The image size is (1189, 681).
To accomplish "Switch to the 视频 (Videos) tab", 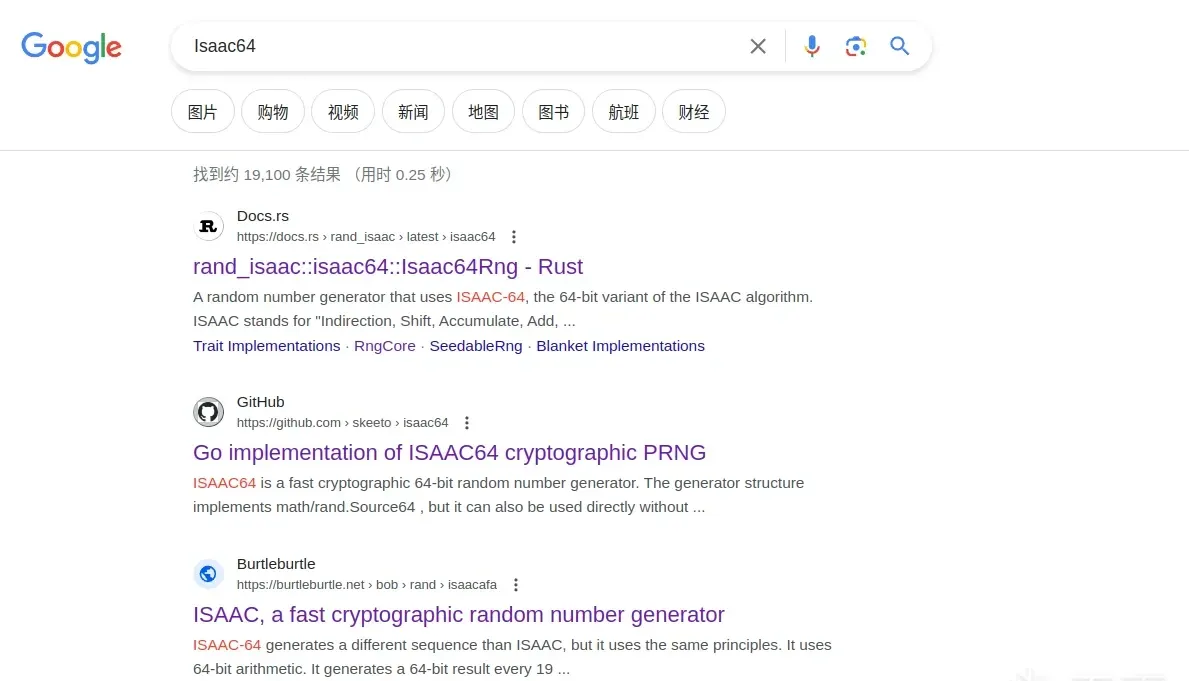I will click(343, 111).
